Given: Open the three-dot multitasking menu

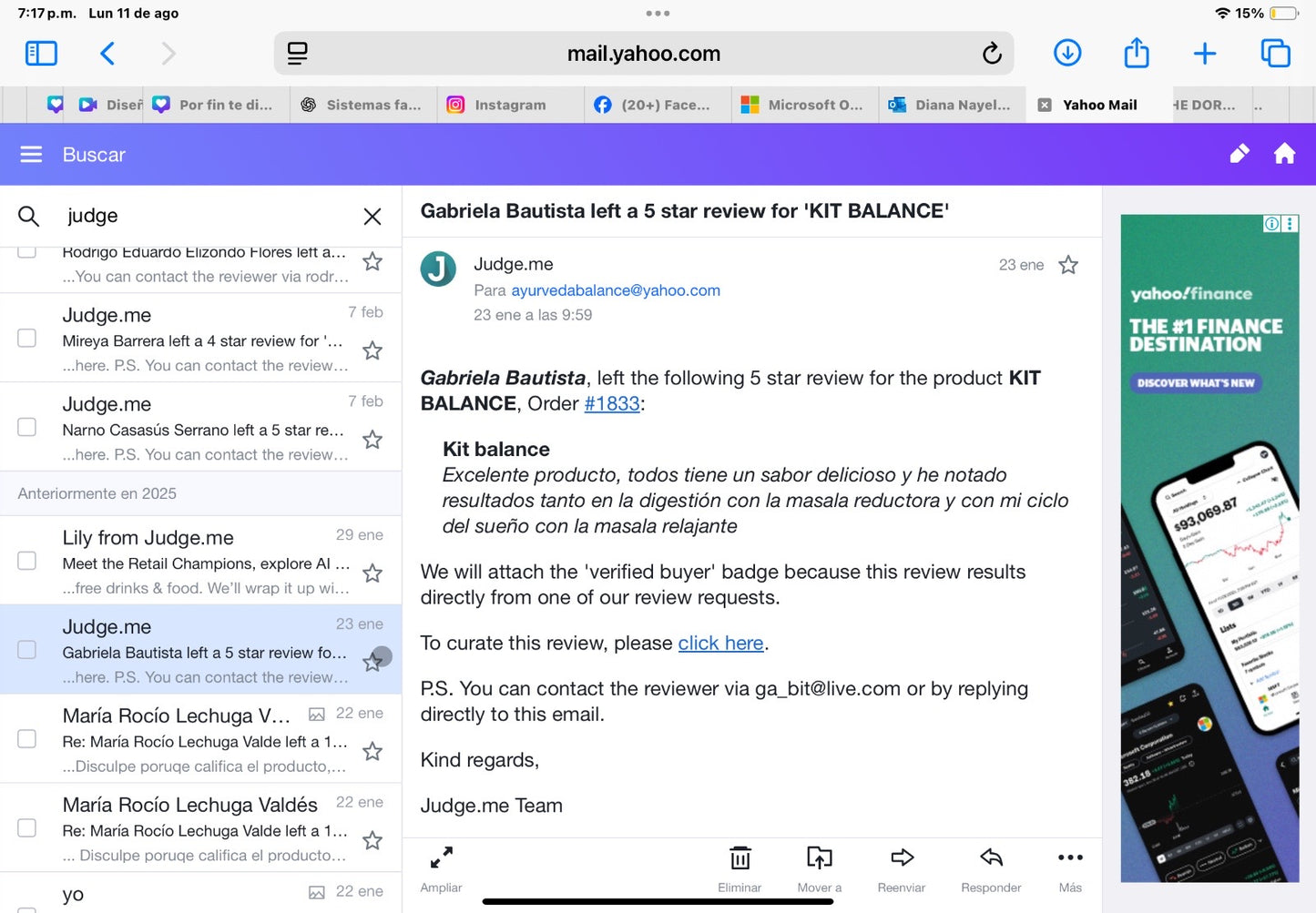Looking at the screenshot, I should click(x=658, y=14).
